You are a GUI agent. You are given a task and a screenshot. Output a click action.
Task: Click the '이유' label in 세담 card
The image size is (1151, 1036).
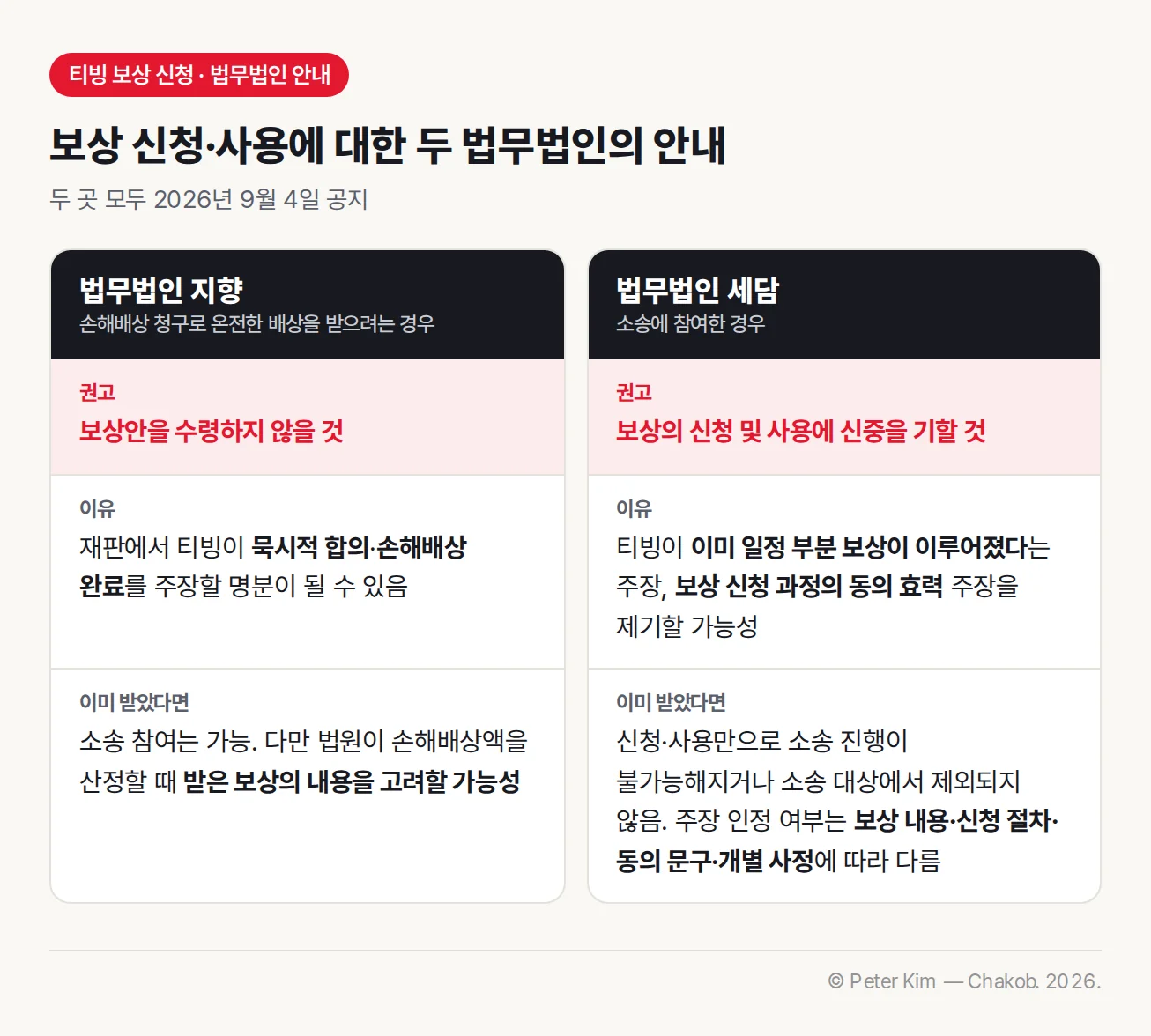[634, 508]
